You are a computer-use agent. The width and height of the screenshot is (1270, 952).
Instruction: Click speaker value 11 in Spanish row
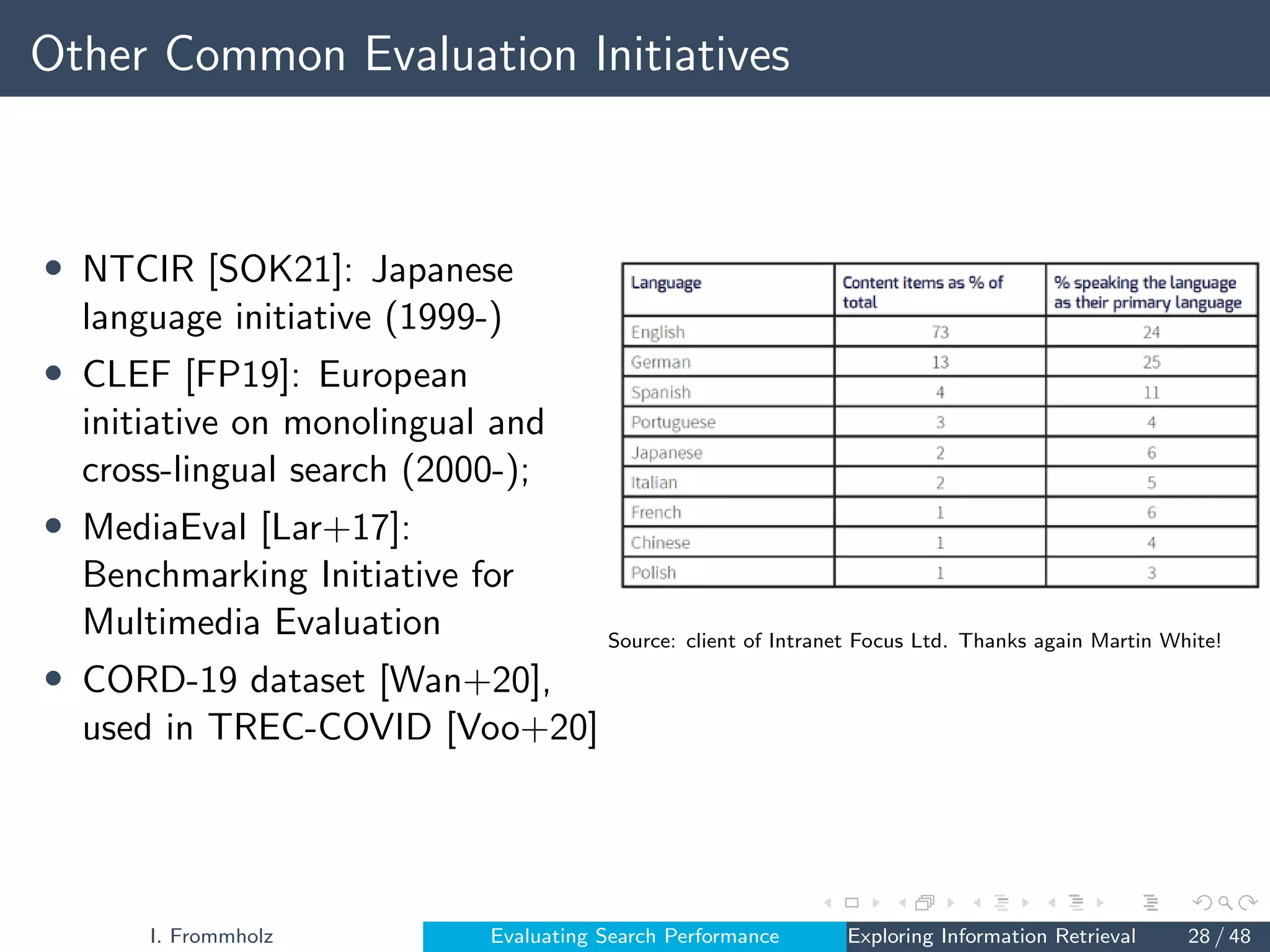pos(1152,392)
